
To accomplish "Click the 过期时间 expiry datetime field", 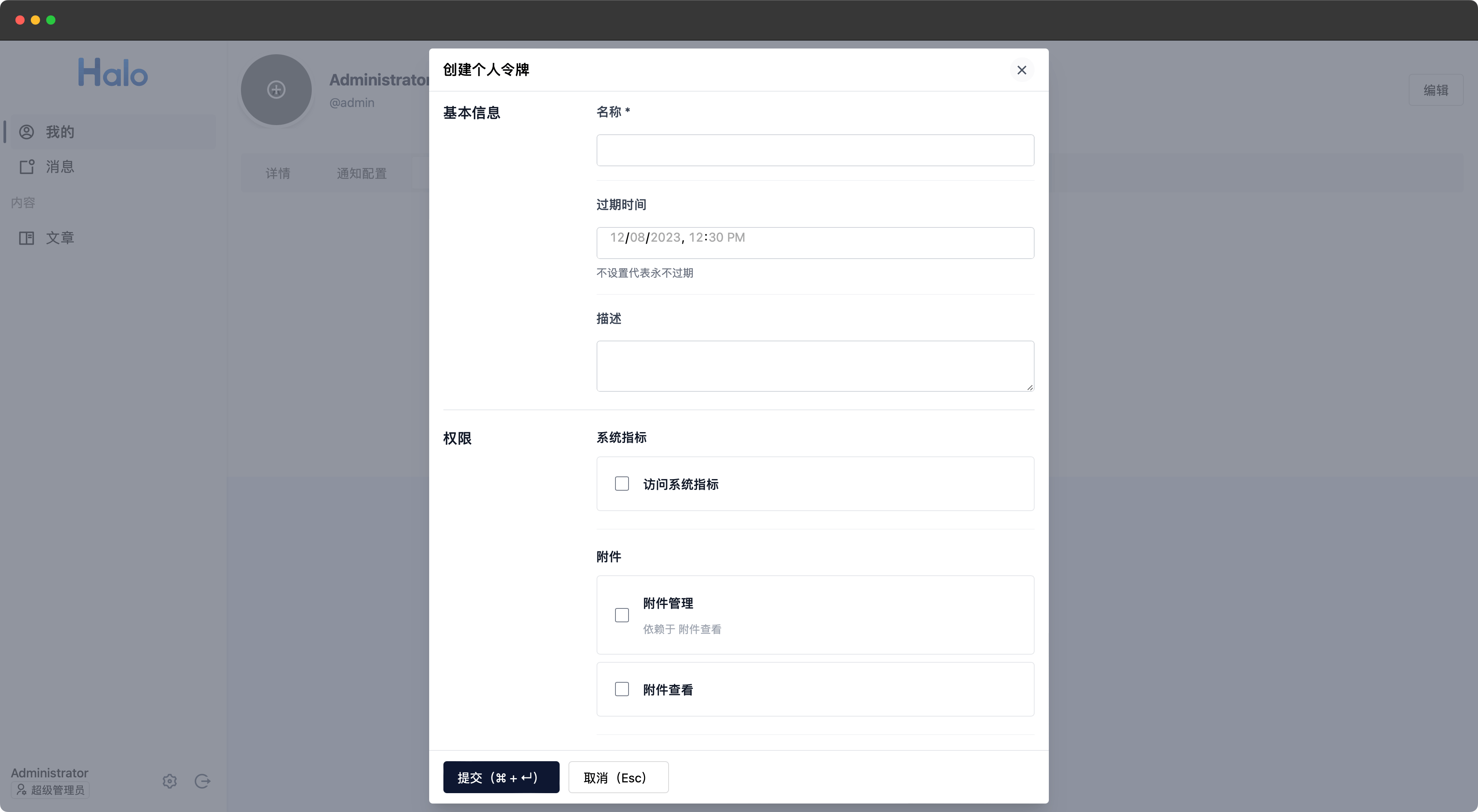I will click(x=815, y=243).
